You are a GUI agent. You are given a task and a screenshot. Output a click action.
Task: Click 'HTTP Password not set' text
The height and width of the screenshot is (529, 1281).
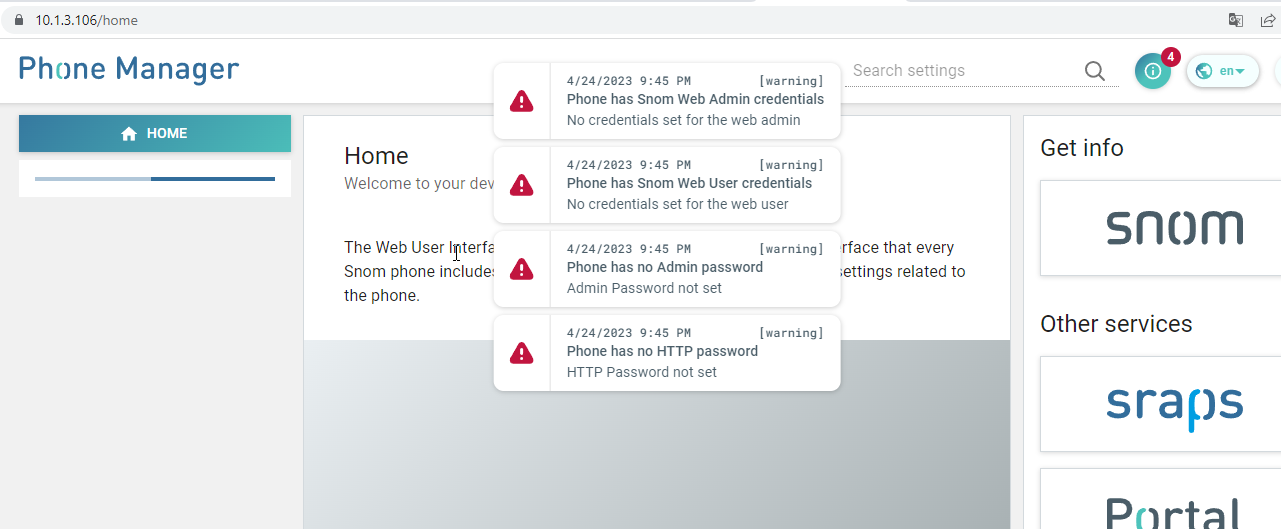pyautogui.click(x=642, y=372)
